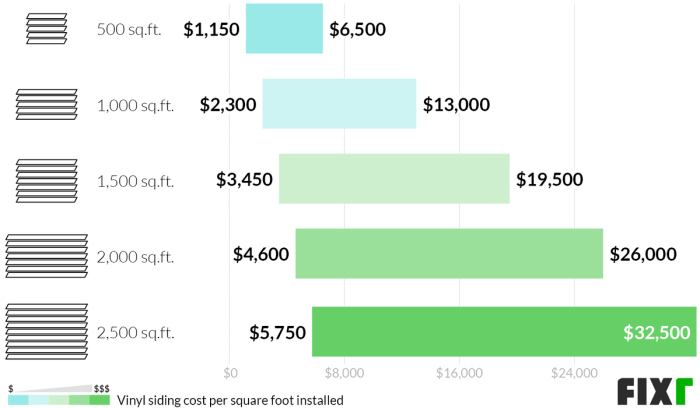Click the 500 sq.ft. cost bar
Viewport: 700px width, 408px height.
[x=284, y=29]
